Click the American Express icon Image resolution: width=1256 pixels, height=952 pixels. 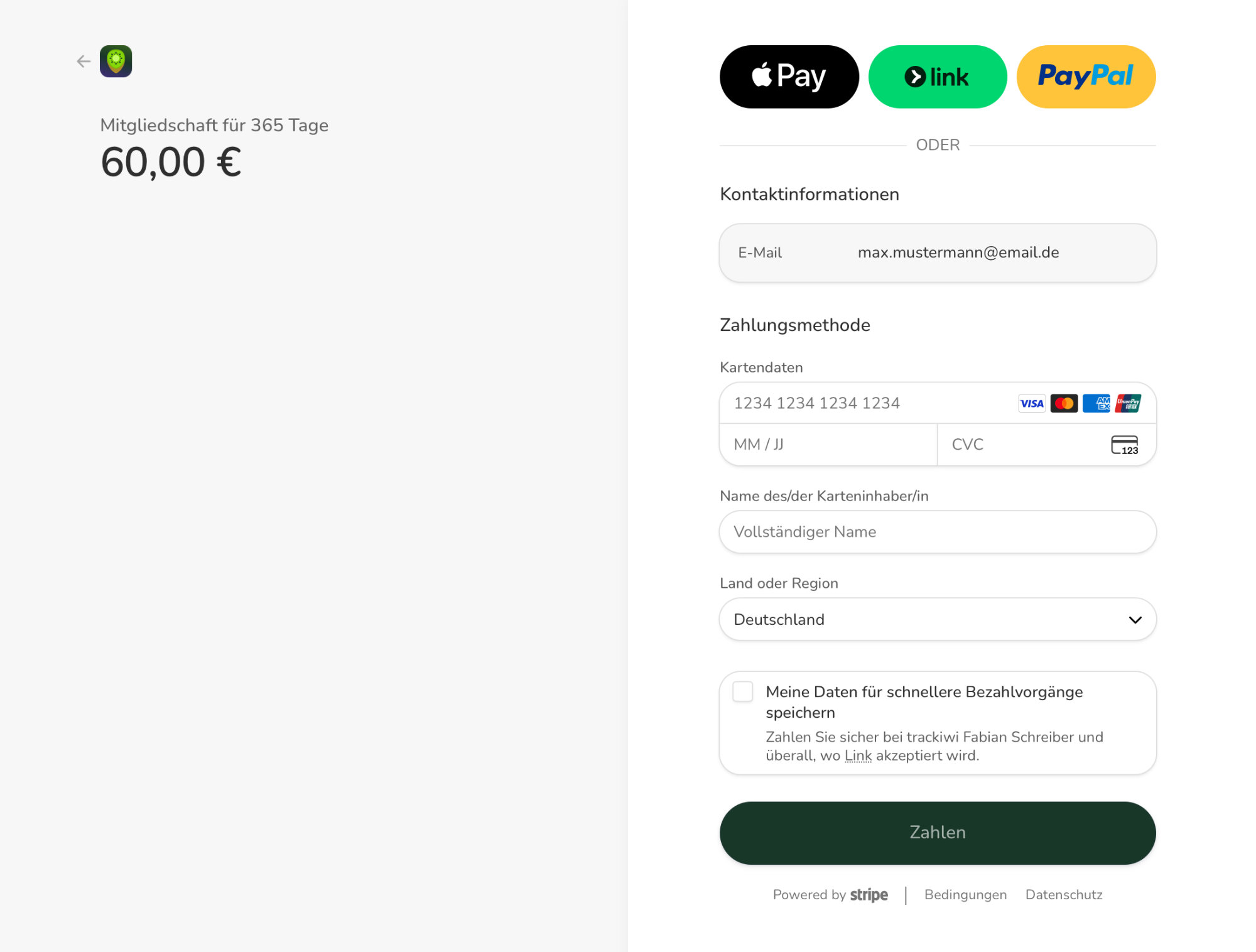[1096, 404]
